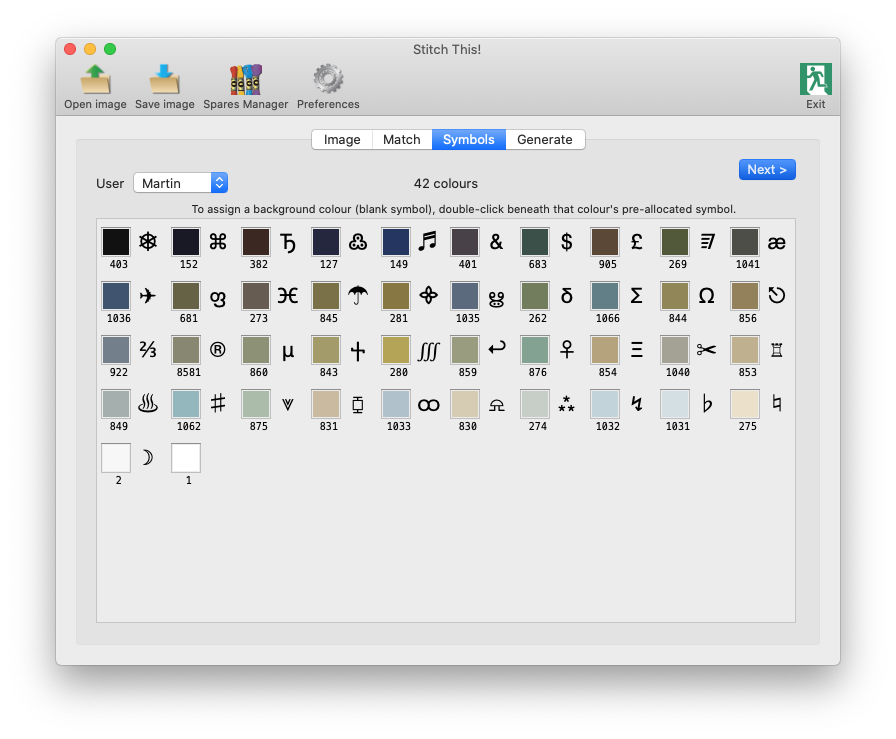The width and height of the screenshot is (896, 739).
Task: Click the light blue colour swatch 1062
Action: pyautogui.click(x=186, y=404)
